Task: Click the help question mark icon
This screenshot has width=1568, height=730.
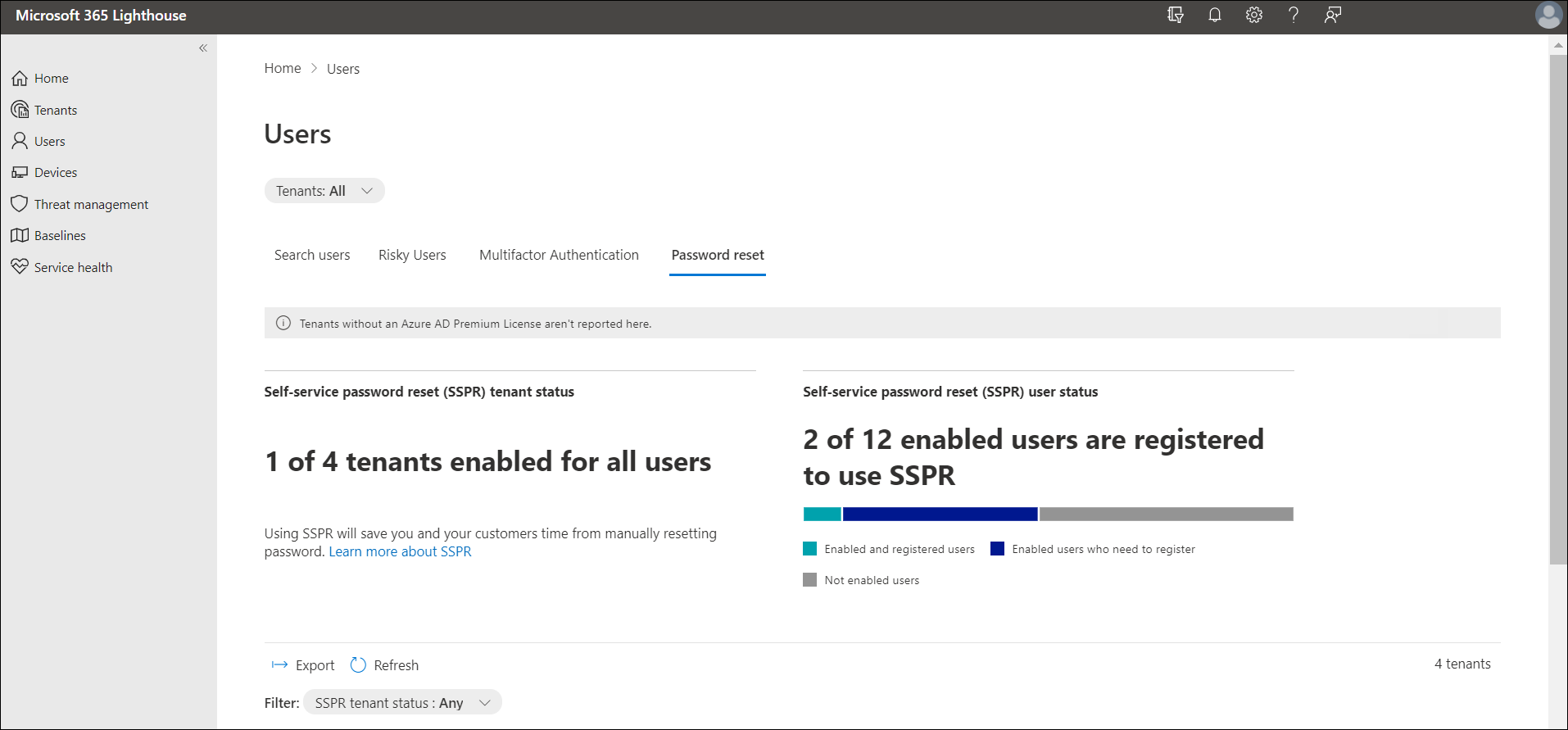Action: pyautogui.click(x=1294, y=15)
